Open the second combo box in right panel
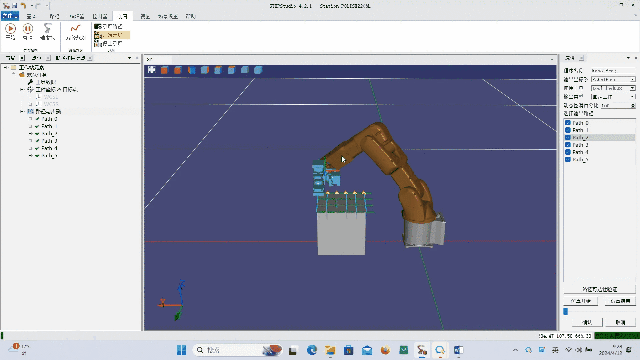This screenshot has width=640, height=360. coord(613,88)
